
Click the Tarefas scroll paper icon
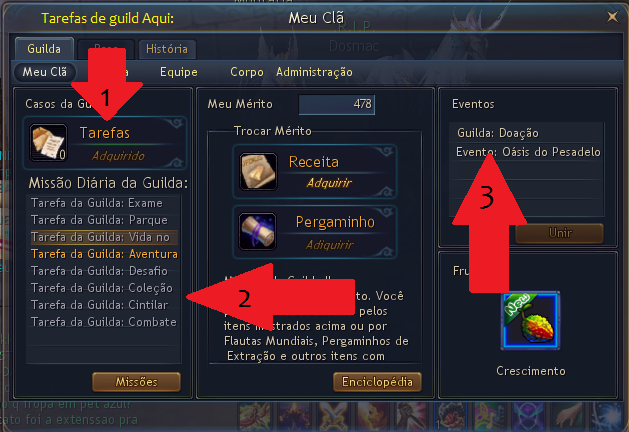(48, 142)
